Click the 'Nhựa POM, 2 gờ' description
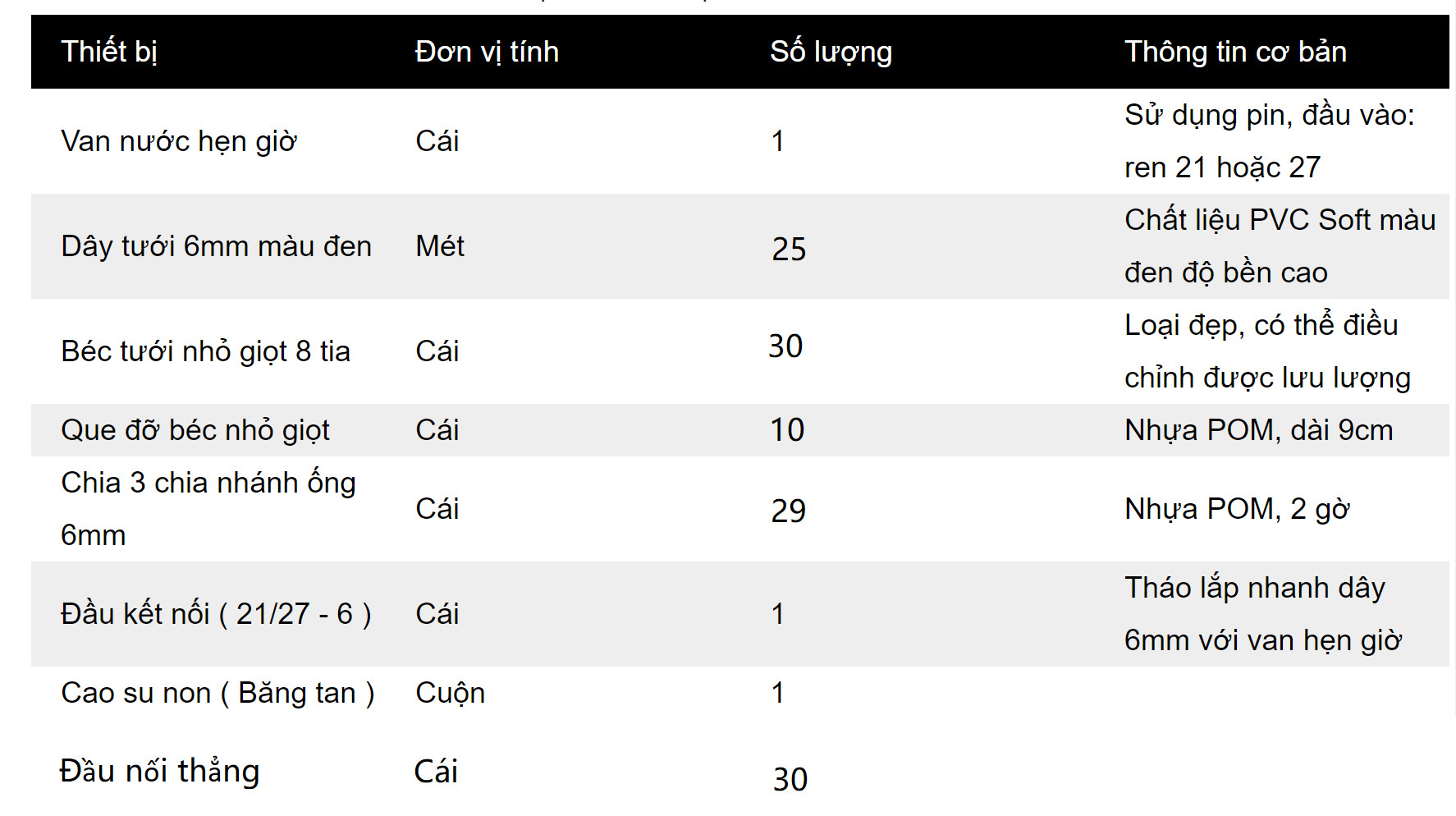 tap(1238, 509)
